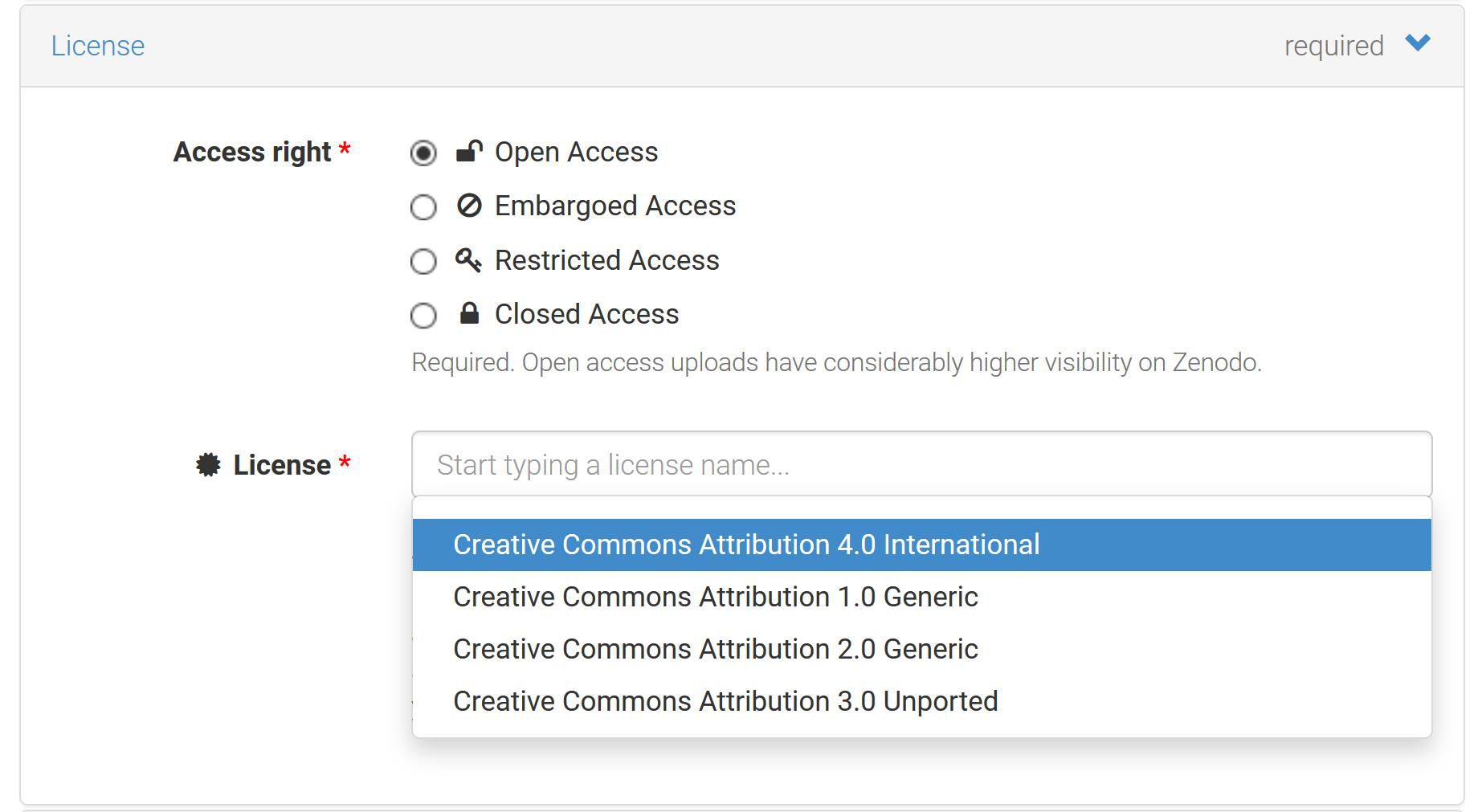This screenshot has height=812, width=1482.
Task: Click the certificate badge icon beside License label
Action: coord(208,465)
